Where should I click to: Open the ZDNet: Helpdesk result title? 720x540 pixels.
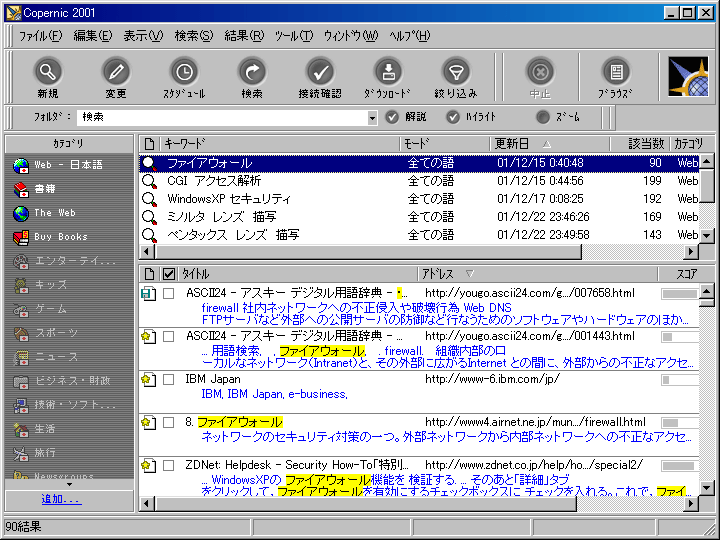pos(297,465)
